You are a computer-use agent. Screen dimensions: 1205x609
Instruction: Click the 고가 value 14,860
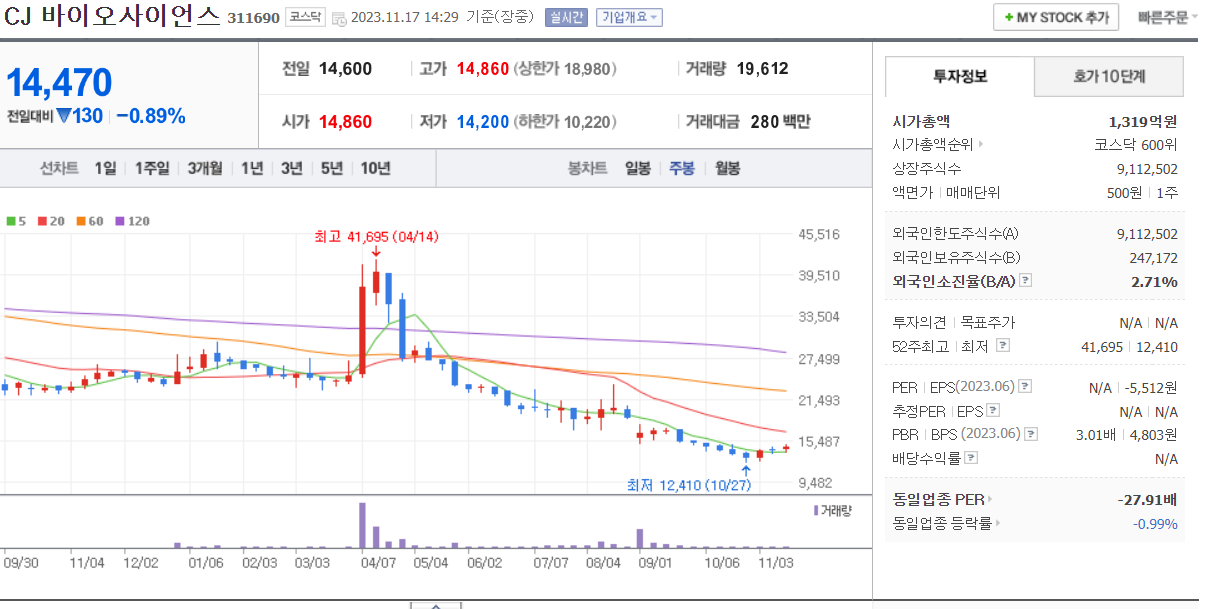coord(483,69)
